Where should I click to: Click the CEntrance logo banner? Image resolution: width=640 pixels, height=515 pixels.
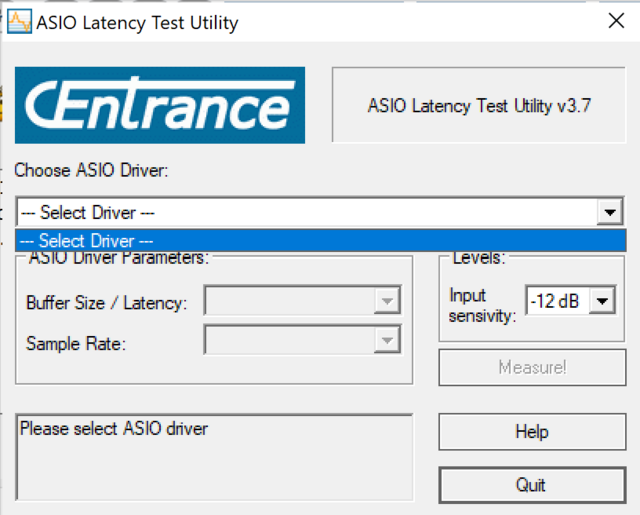pyautogui.click(x=160, y=105)
